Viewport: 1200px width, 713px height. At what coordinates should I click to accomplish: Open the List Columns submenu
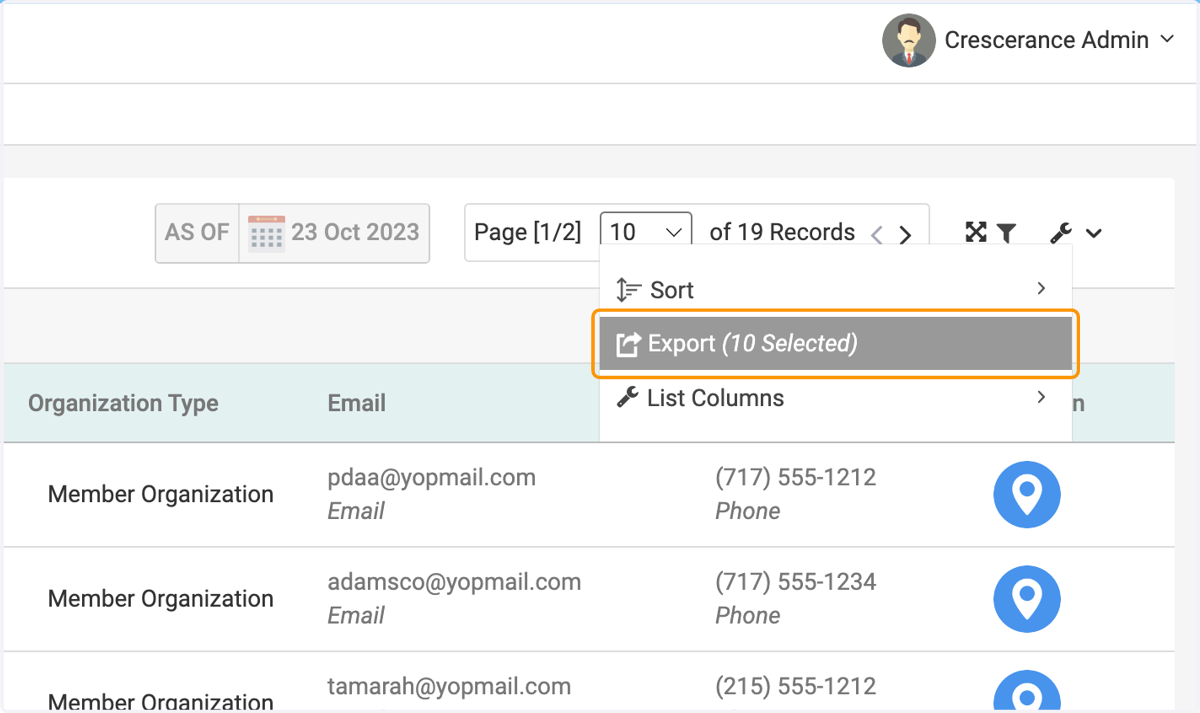(x=836, y=398)
